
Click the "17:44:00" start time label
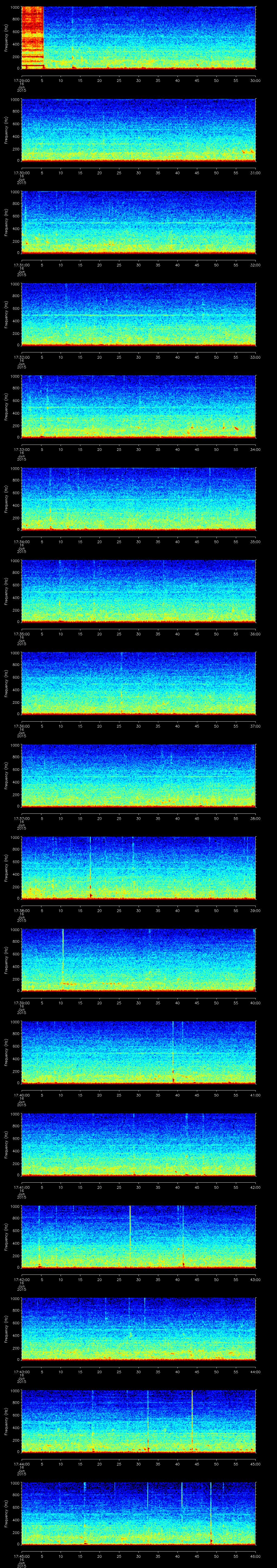21,1463
